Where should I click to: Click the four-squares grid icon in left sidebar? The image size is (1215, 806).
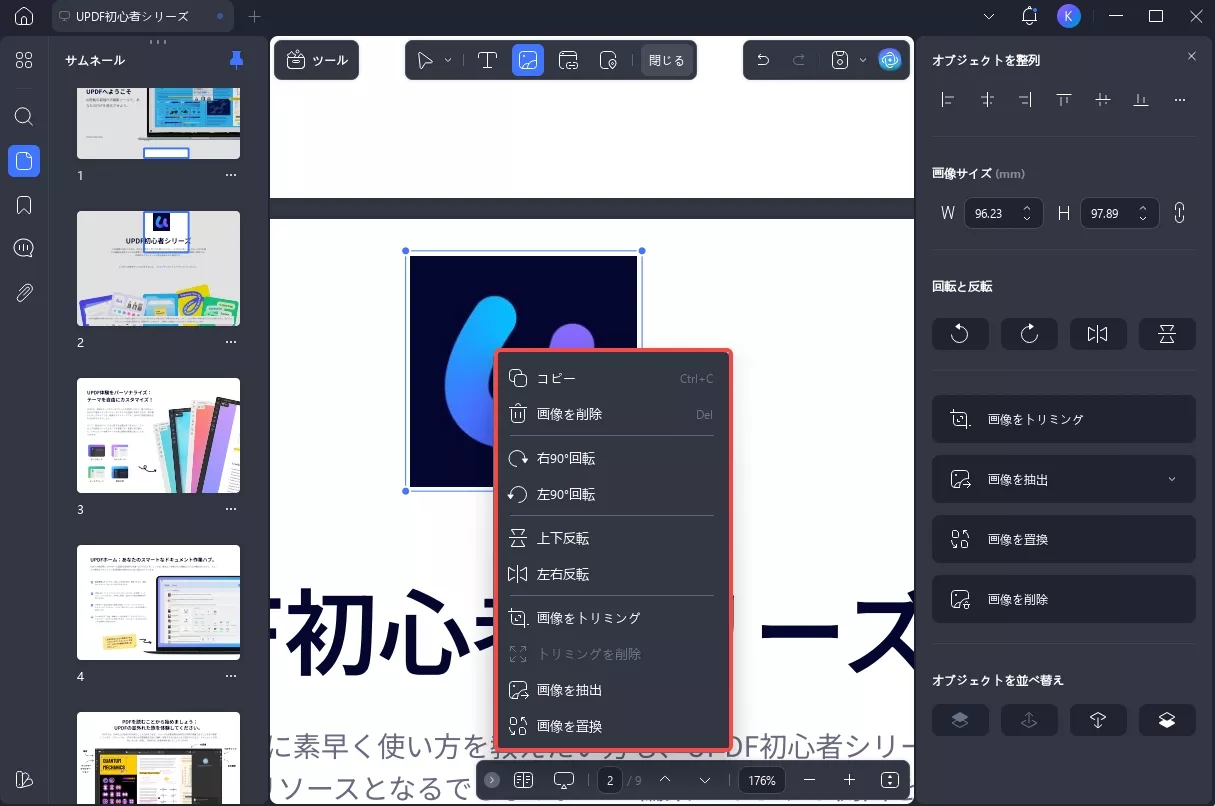(x=24, y=60)
